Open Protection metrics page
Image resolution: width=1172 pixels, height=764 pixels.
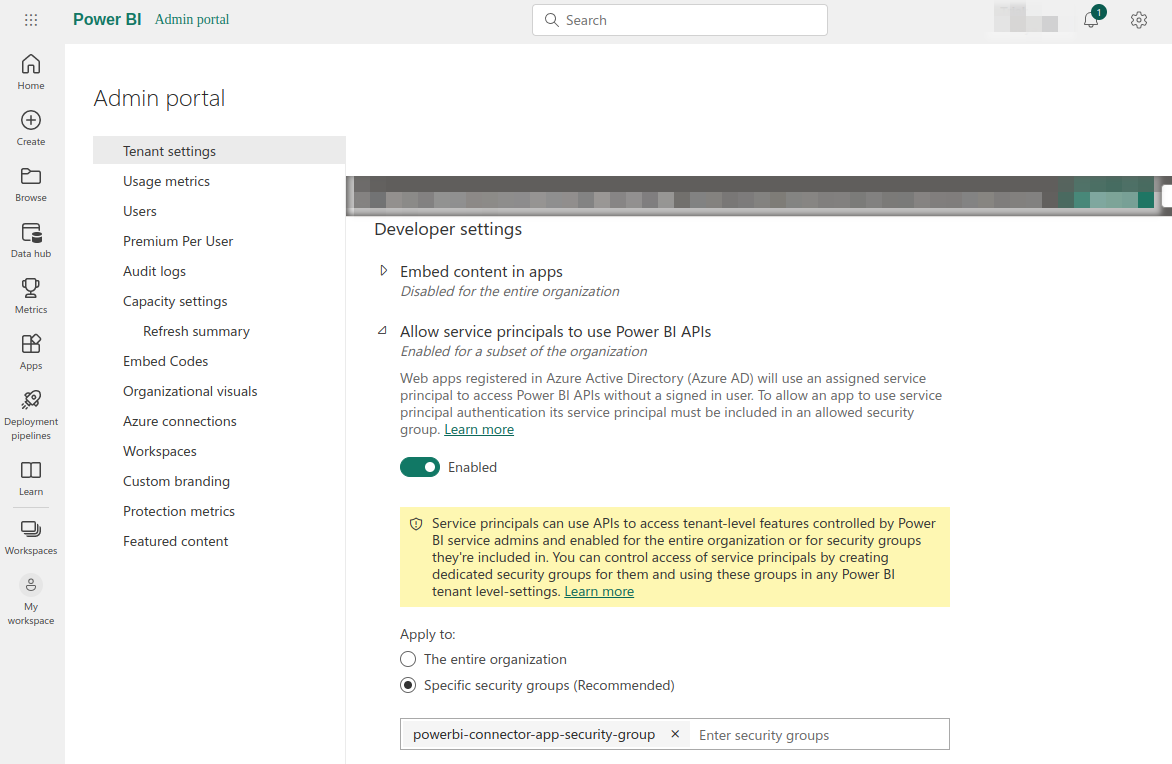(179, 511)
